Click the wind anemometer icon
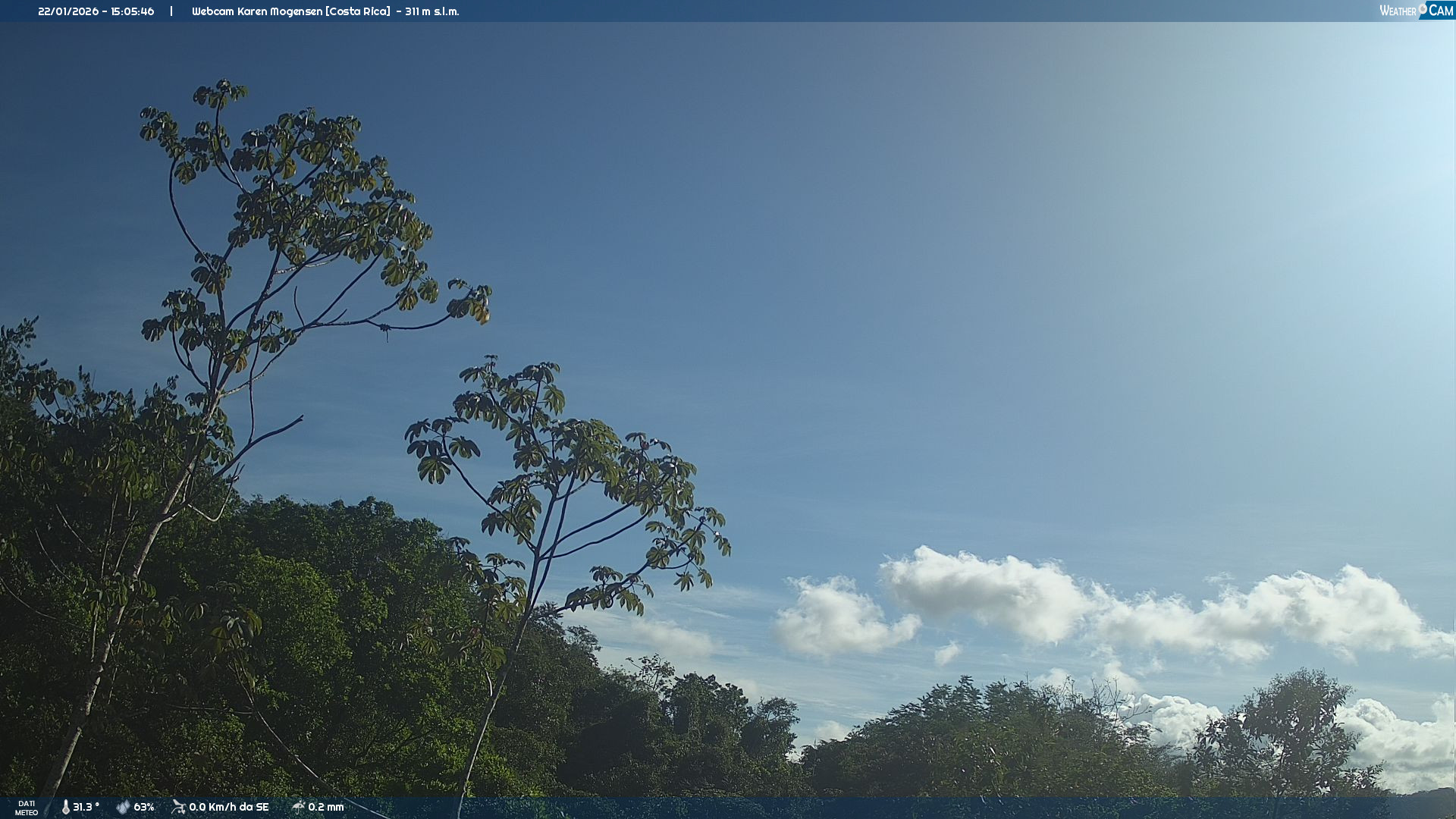 tap(178, 807)
